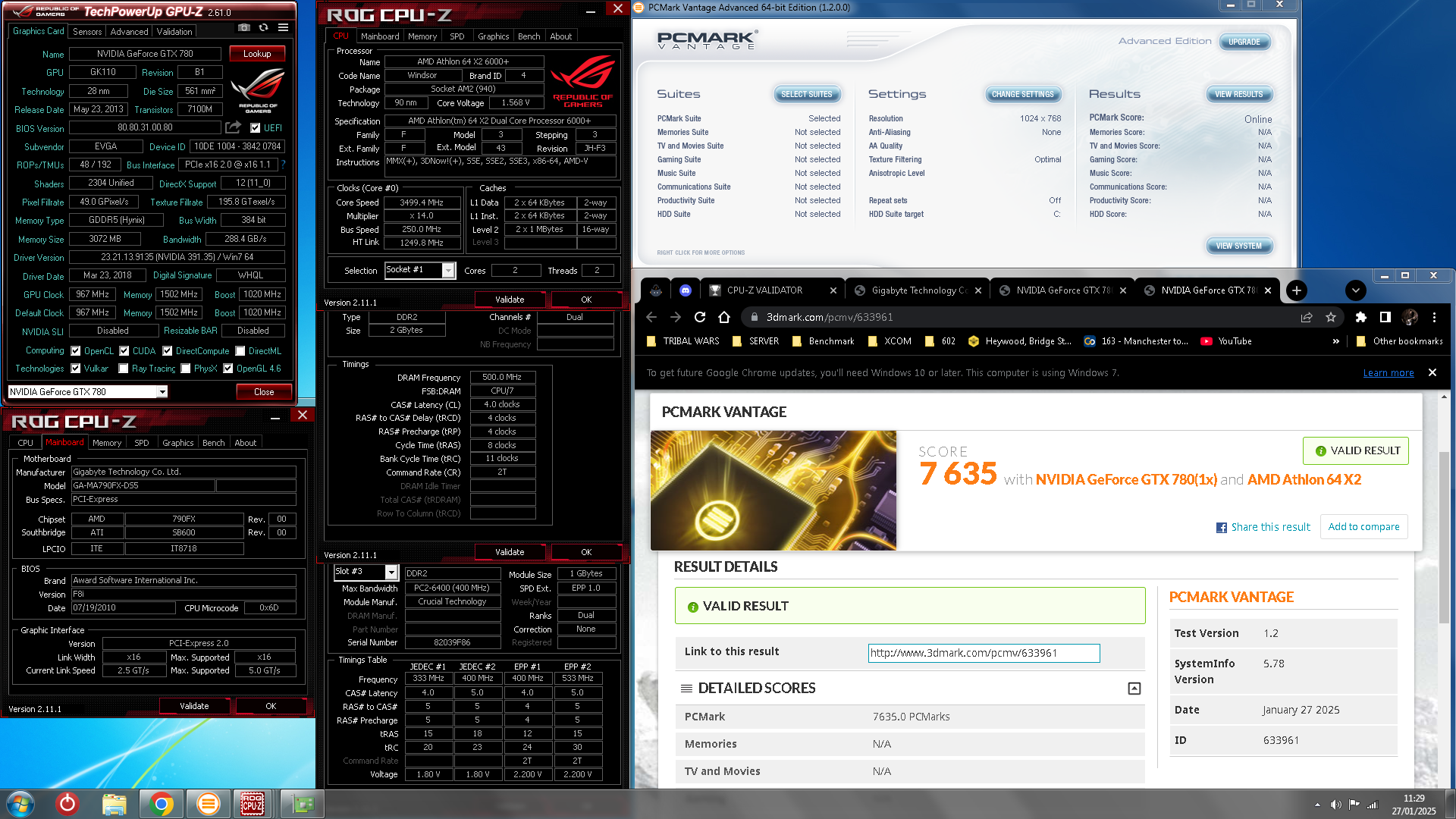The image size is (1456, 819).
Task: Dismiss Chrome update notification bar
Action: 1432,372
